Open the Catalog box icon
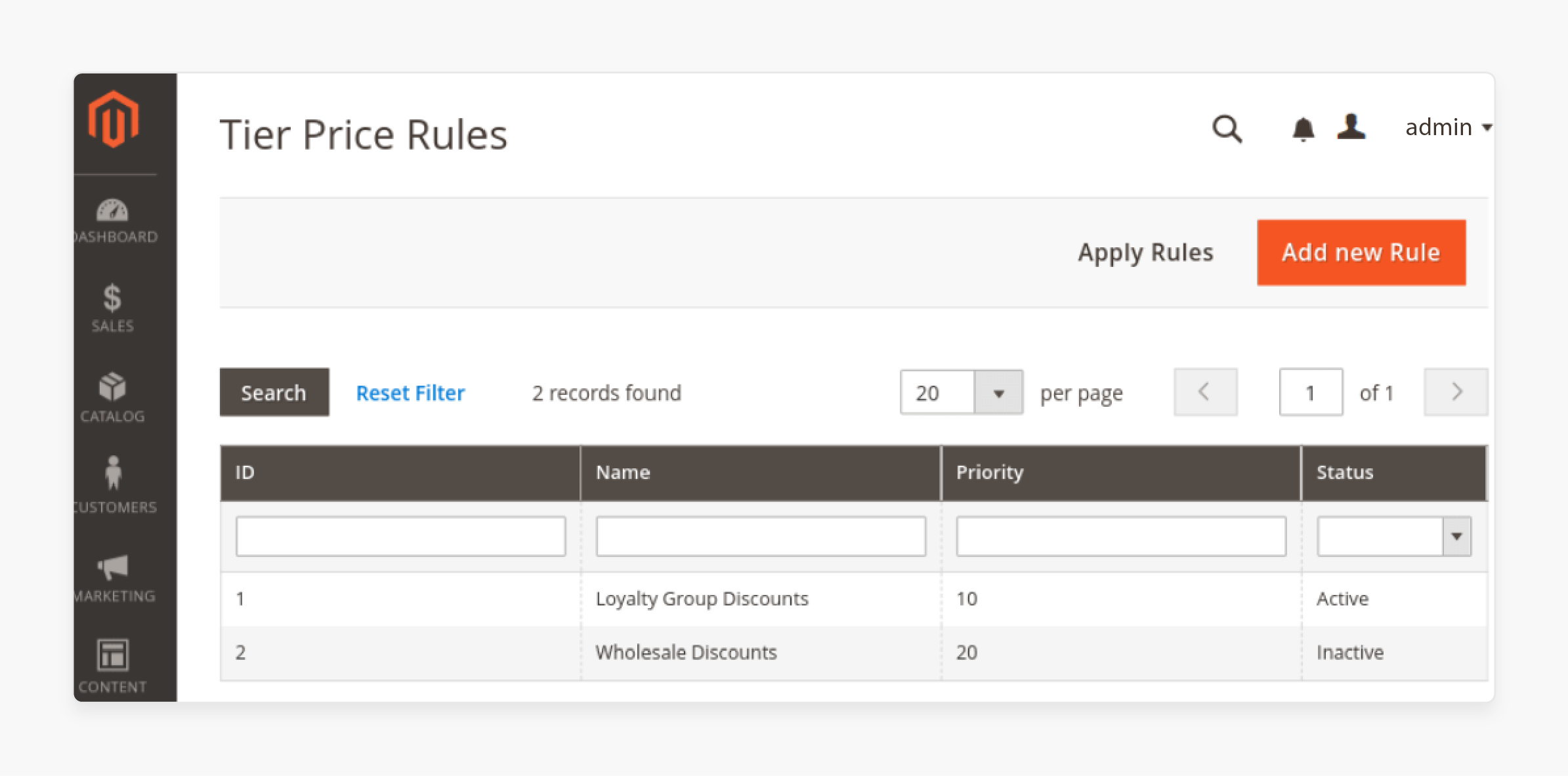Image resolution: width=1568 pixels, height=776 pixels. pyautogui.click(x=112, y=386)
